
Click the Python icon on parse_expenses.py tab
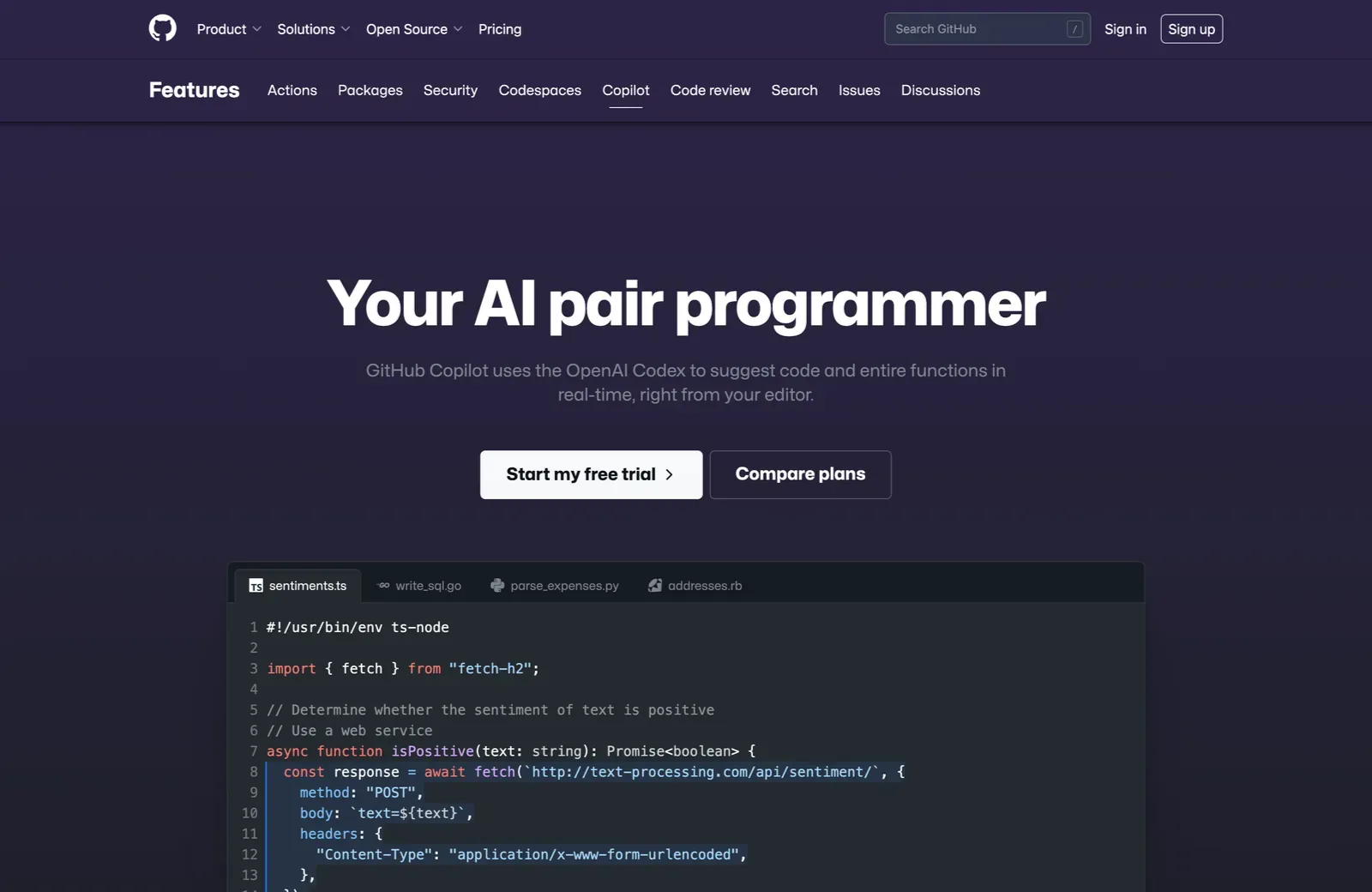point(497,586)
